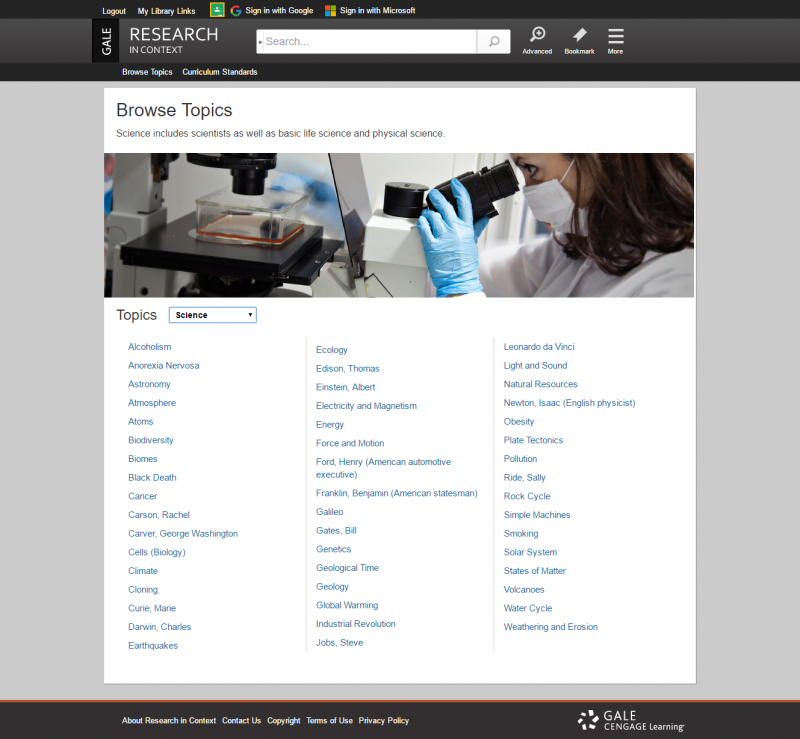The height and width of the screenshot is (739, 800).
Task: Open the Biodiversity topic
Action: pos(151,440)
